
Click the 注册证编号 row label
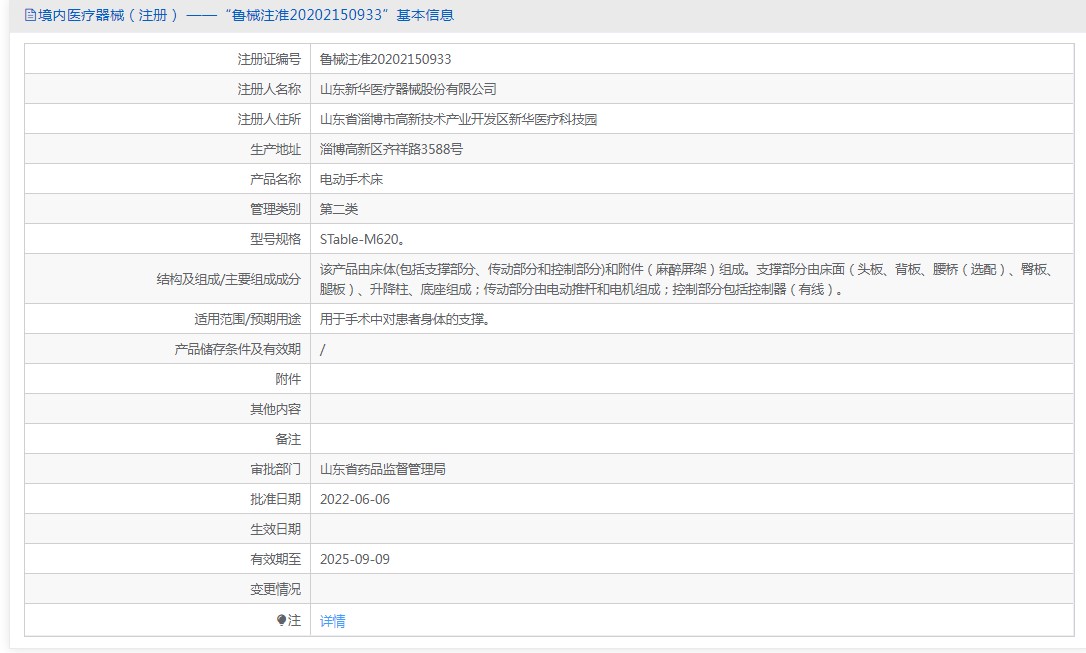click(x=268, y=59)
